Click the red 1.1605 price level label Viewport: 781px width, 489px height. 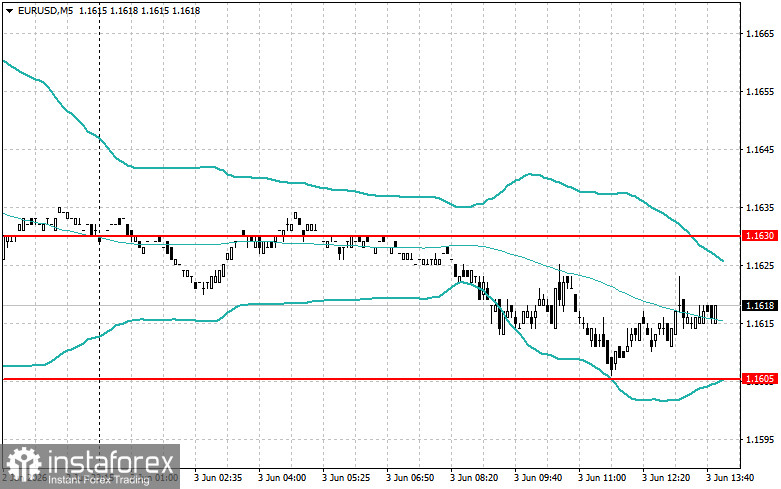760,379
